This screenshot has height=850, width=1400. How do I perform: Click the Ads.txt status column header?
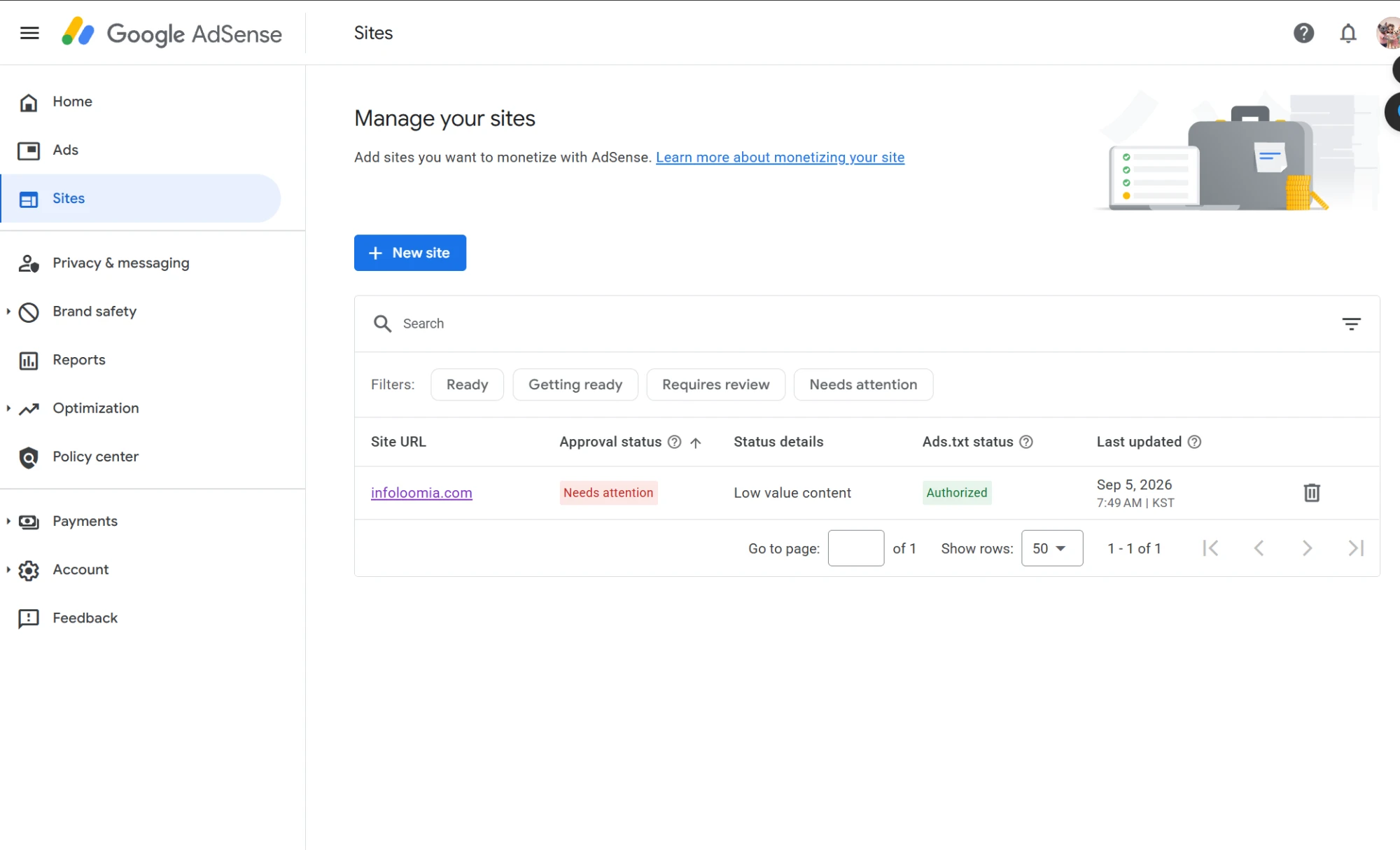pyautogui.click(x=967, y=442)
